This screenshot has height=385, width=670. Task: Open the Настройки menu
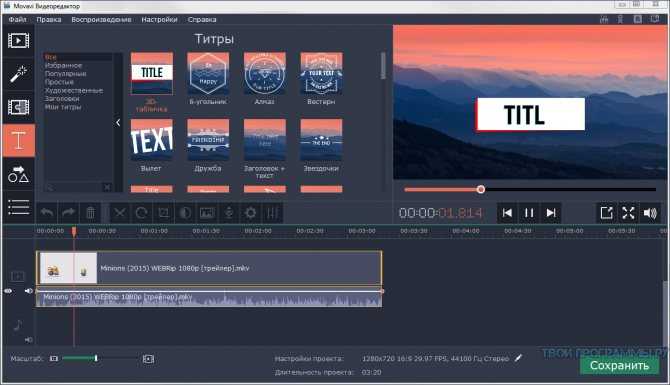(x=159, y=20)
